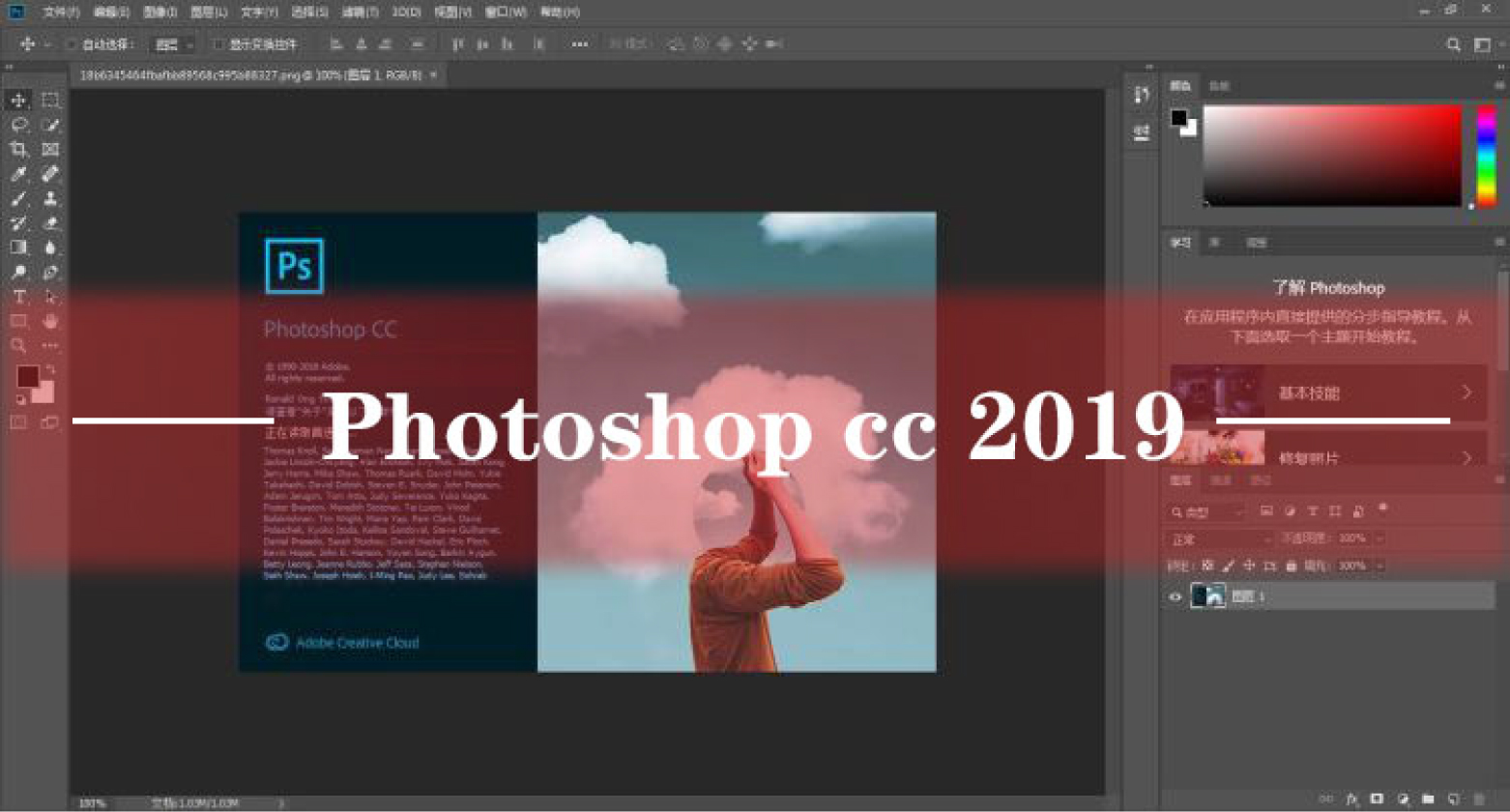Hide 图层 1 layer visibility
Image resolution: width=1510 pixels, height=812 pixels.
click(x=1176, y=597)
